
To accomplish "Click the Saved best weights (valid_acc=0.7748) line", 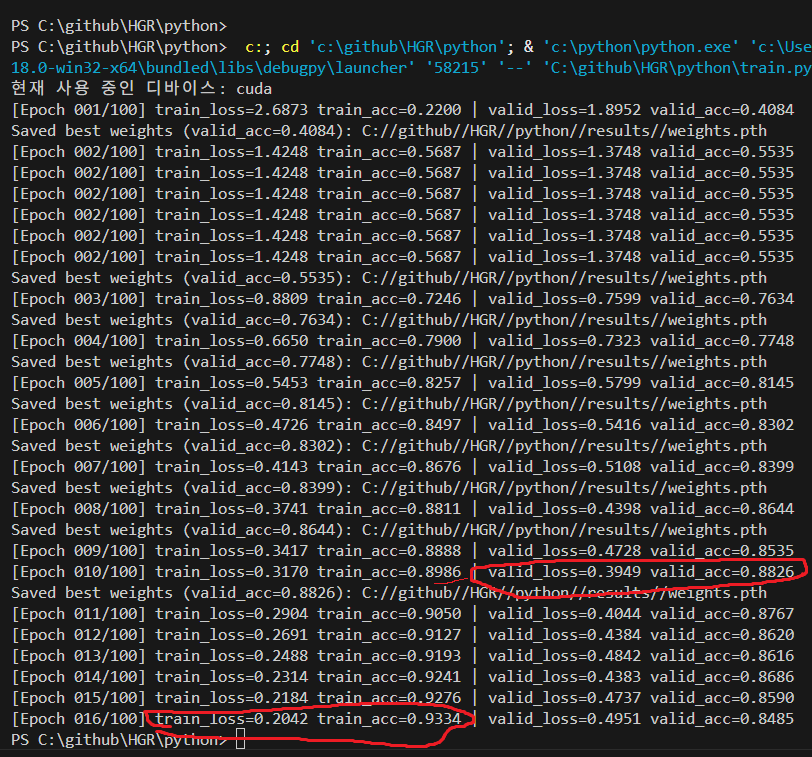I will point(389,362).
